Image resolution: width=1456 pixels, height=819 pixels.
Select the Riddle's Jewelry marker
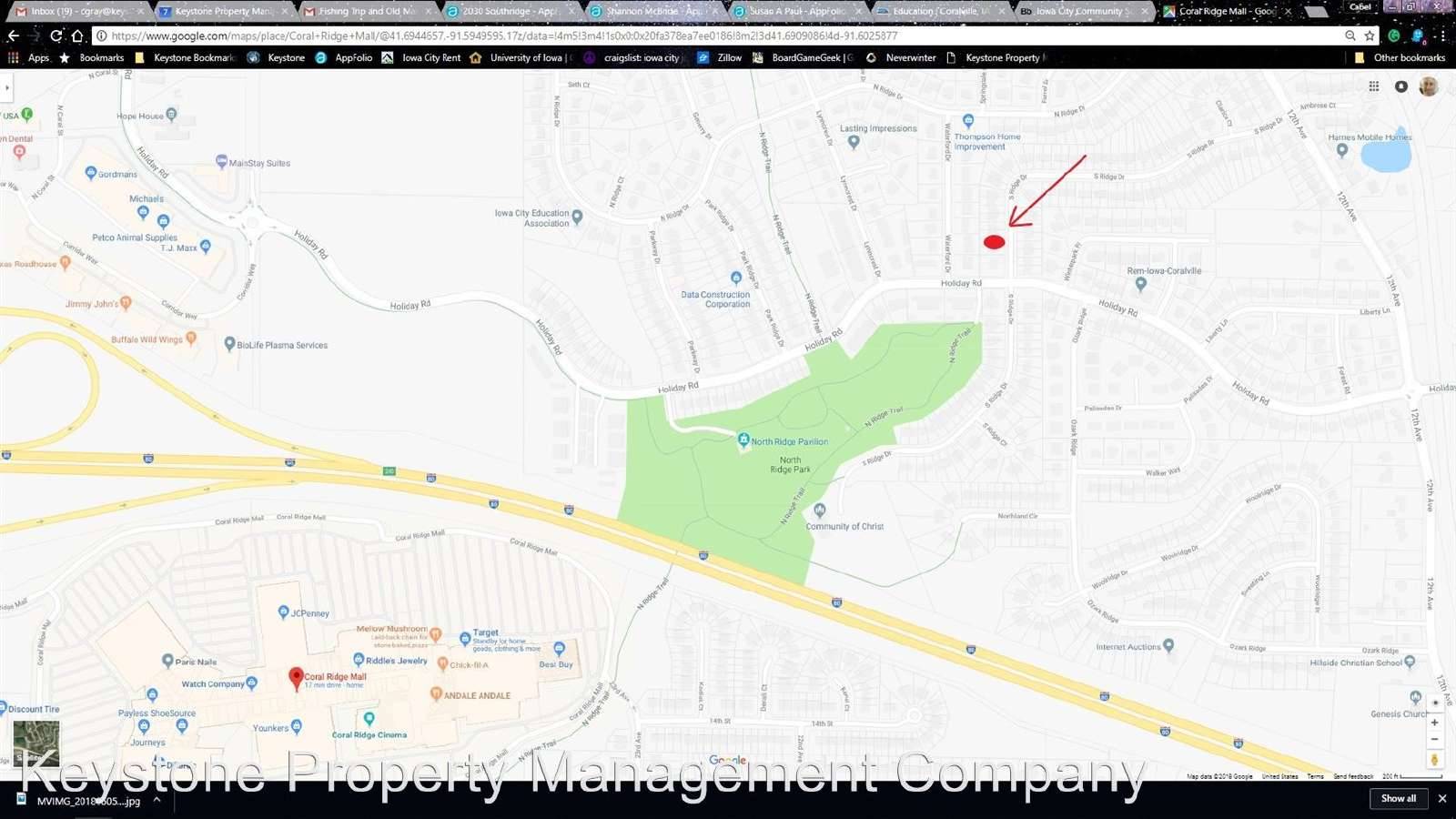(x=359, y=660)
